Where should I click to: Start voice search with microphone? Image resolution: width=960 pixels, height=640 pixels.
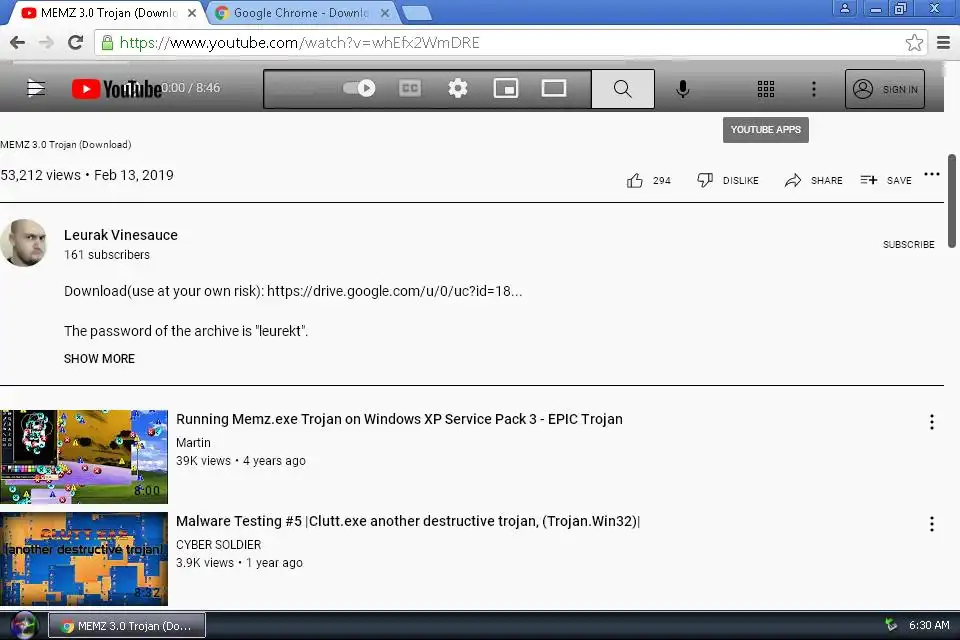point(683,89)
